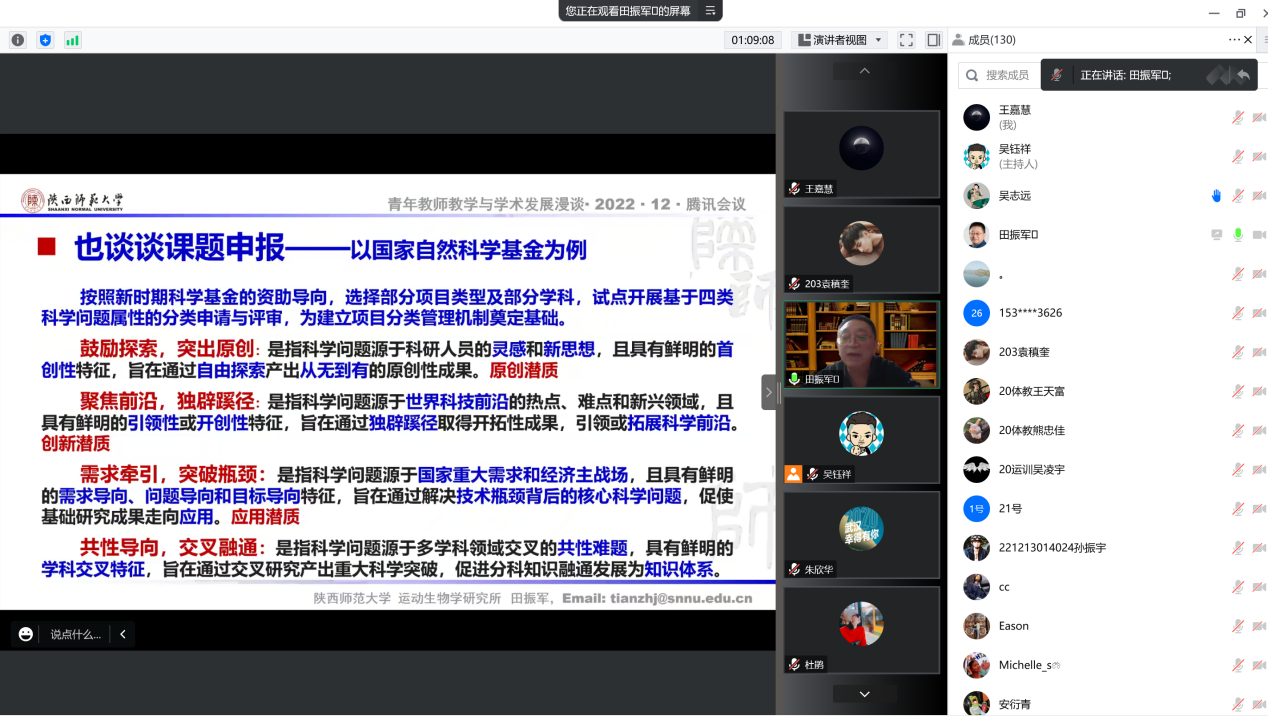The width and height of the screenshot is (1268, 716).
Task: Check the green network signal icon
Action: pos(72,40)
